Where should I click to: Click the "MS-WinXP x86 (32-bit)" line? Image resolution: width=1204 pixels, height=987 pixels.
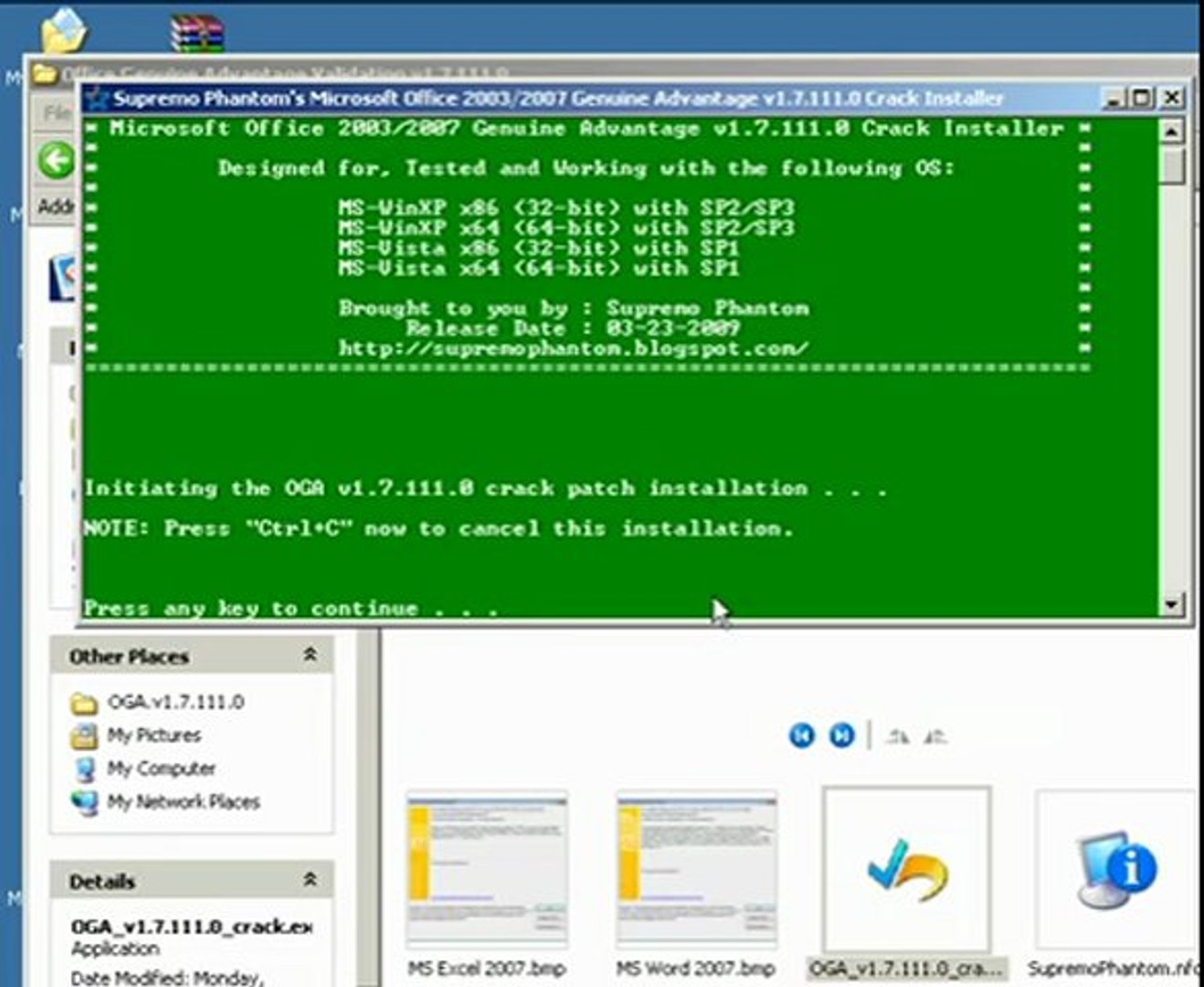[x=566, y=207]
